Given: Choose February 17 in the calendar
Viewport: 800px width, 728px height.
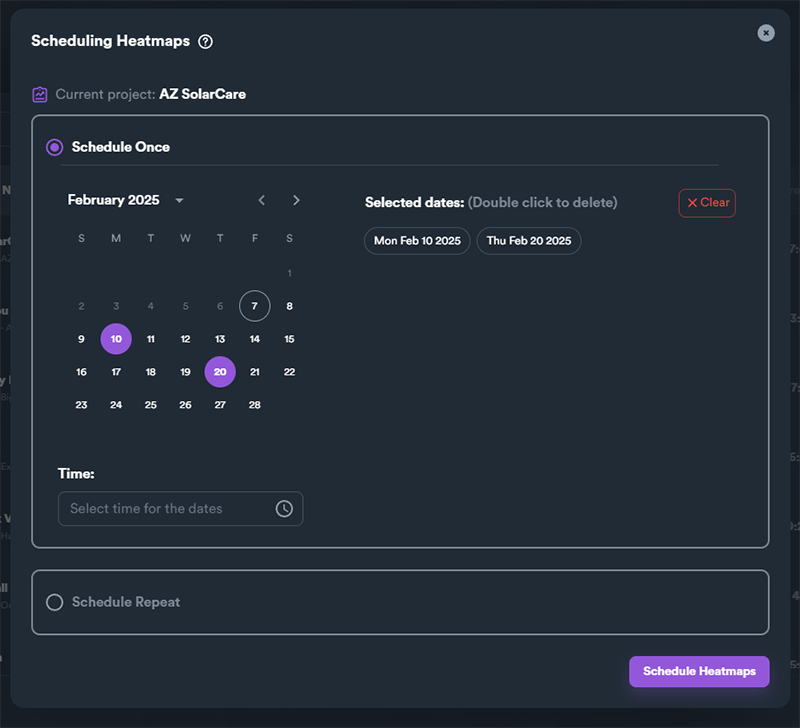Looking at the screenshot, I should click(116, 372).
